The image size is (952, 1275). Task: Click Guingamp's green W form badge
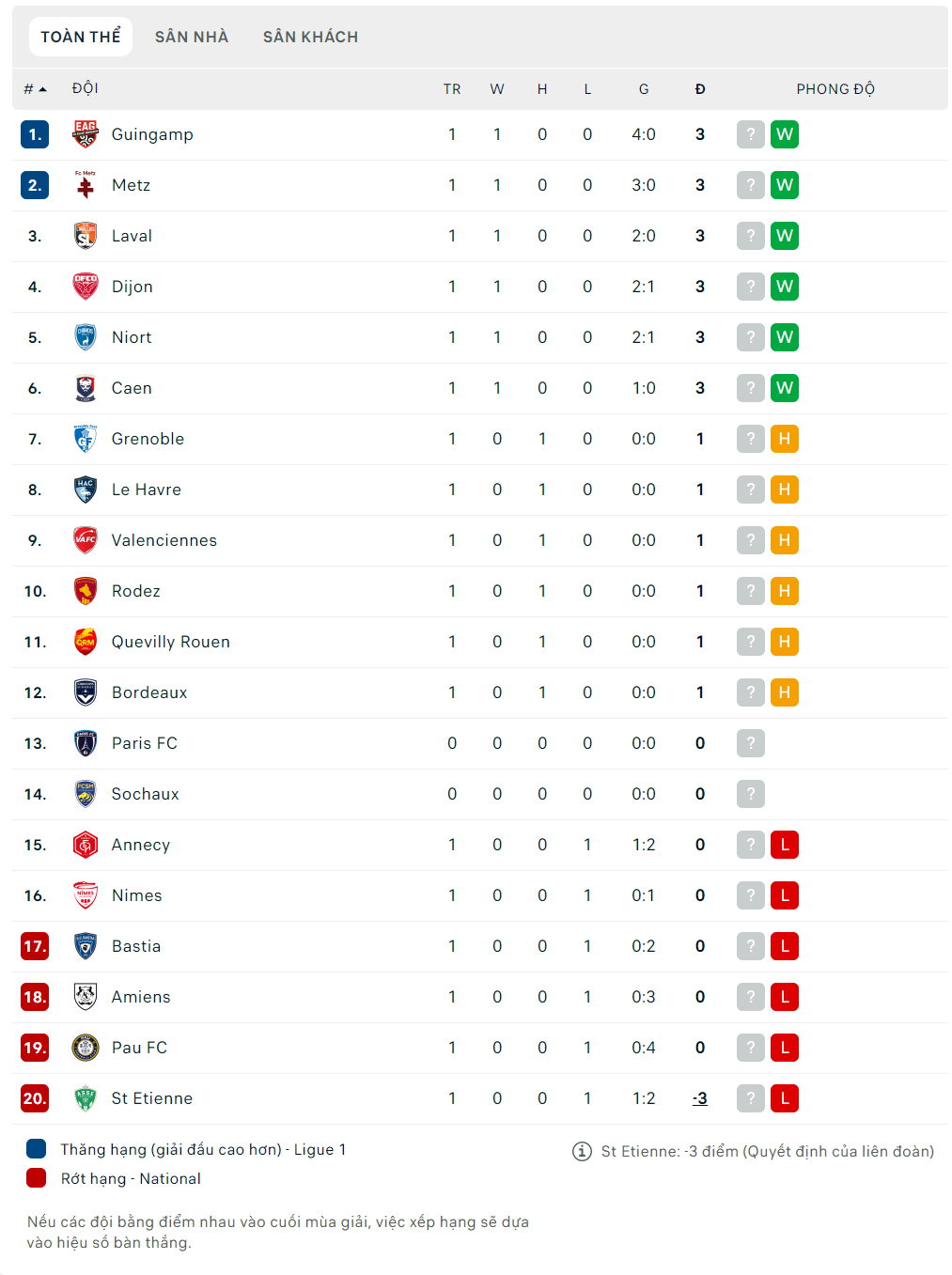[x=784, y=134]
